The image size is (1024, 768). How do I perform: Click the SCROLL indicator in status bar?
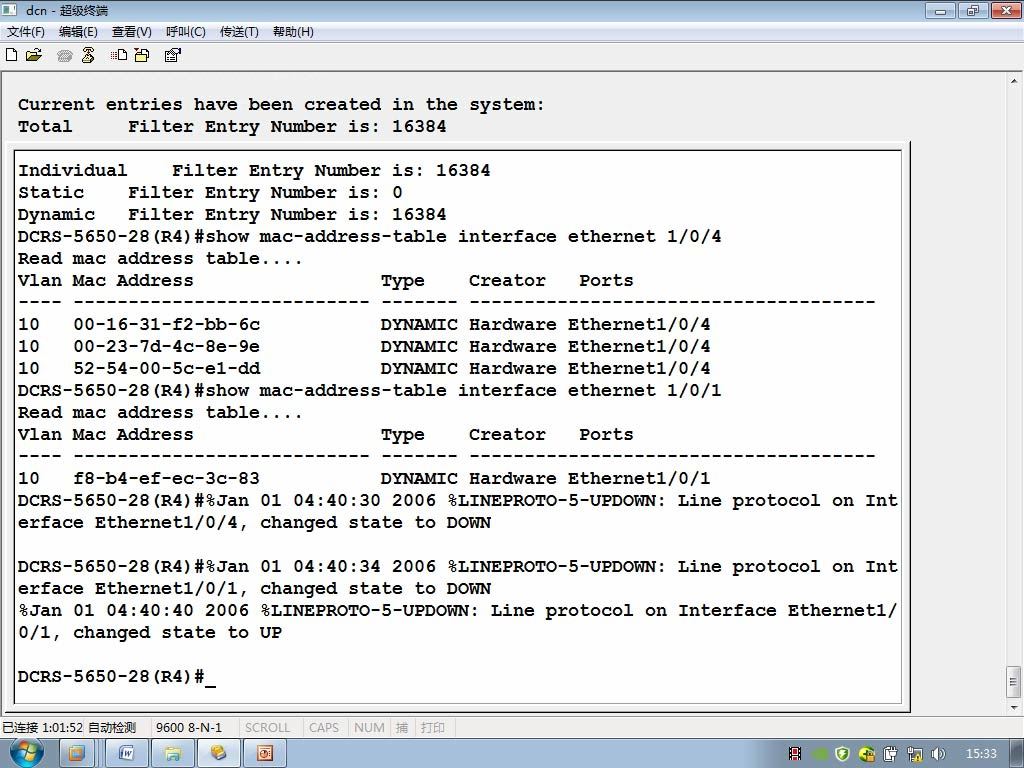click(267, 728)
